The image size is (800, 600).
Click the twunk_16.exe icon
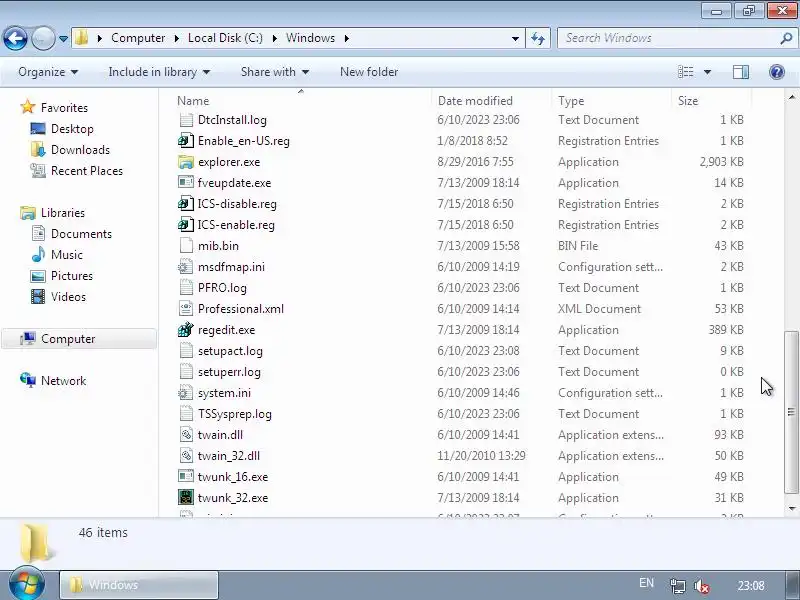pyautogui.click(x=186, y=477)
